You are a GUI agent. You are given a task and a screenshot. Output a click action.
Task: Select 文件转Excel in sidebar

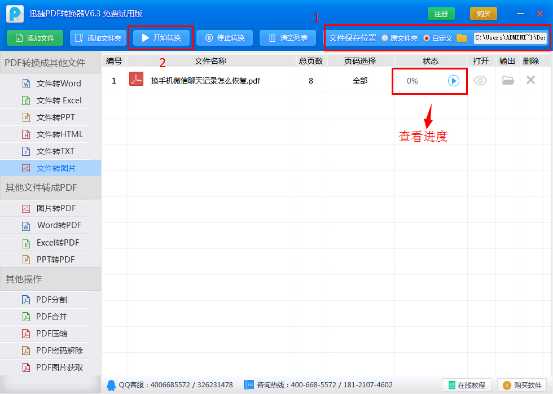[51, 101]
